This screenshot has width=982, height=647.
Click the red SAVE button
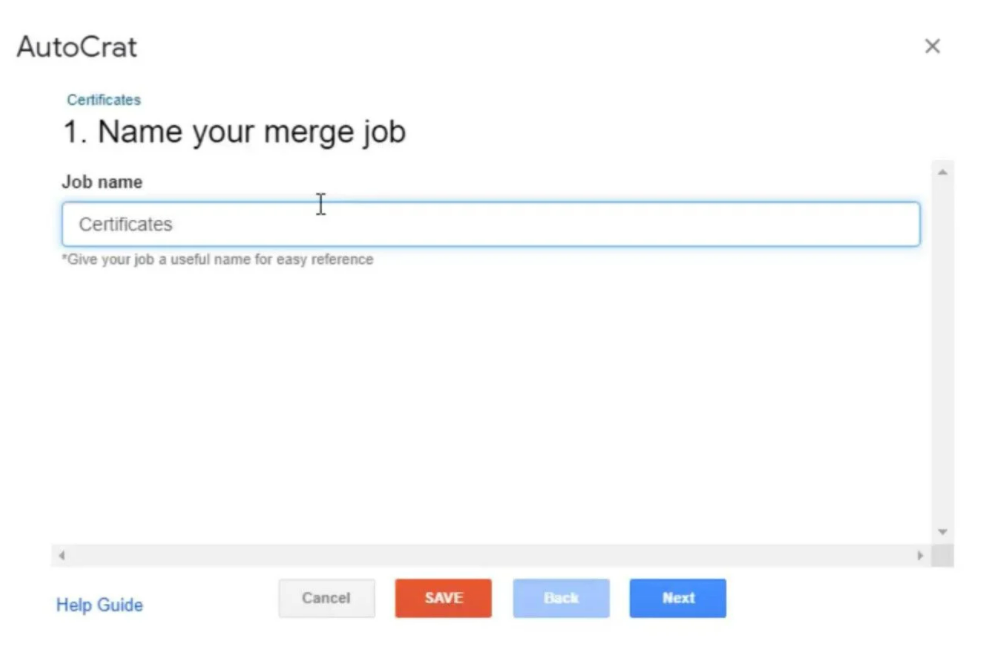[443, 598]
